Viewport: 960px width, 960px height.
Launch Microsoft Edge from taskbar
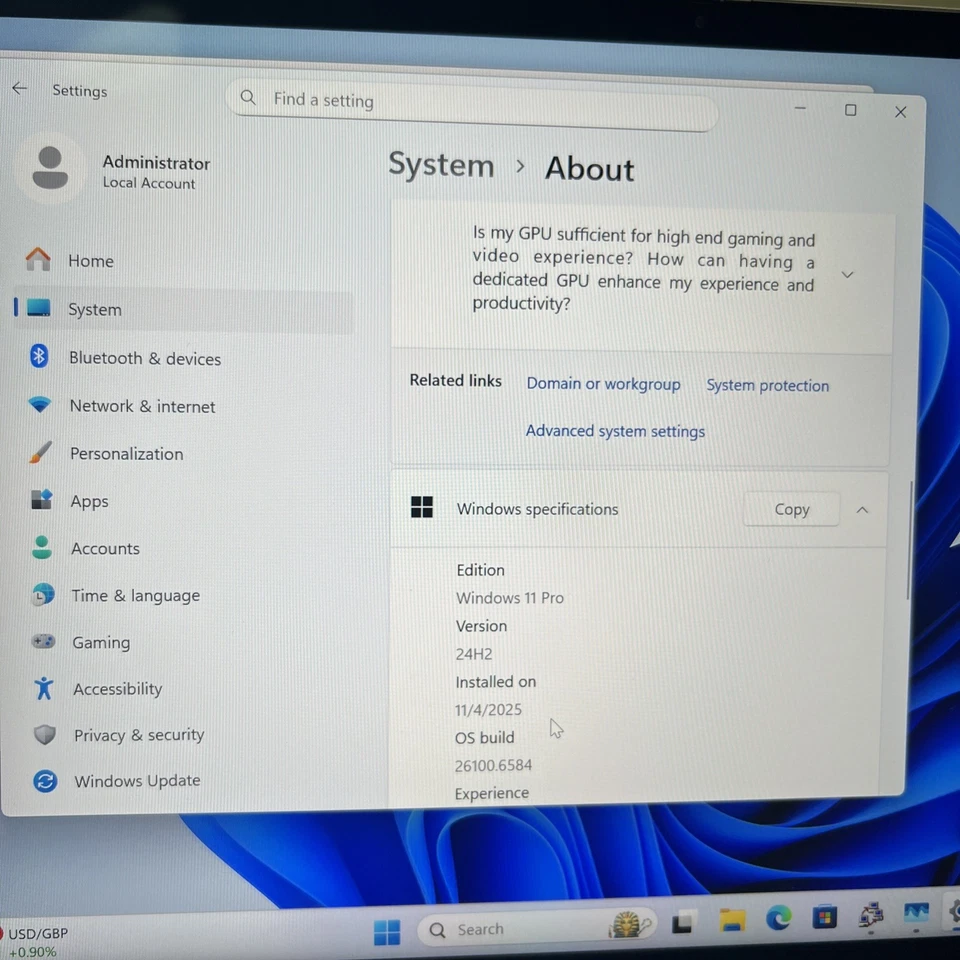click(778, 918)
